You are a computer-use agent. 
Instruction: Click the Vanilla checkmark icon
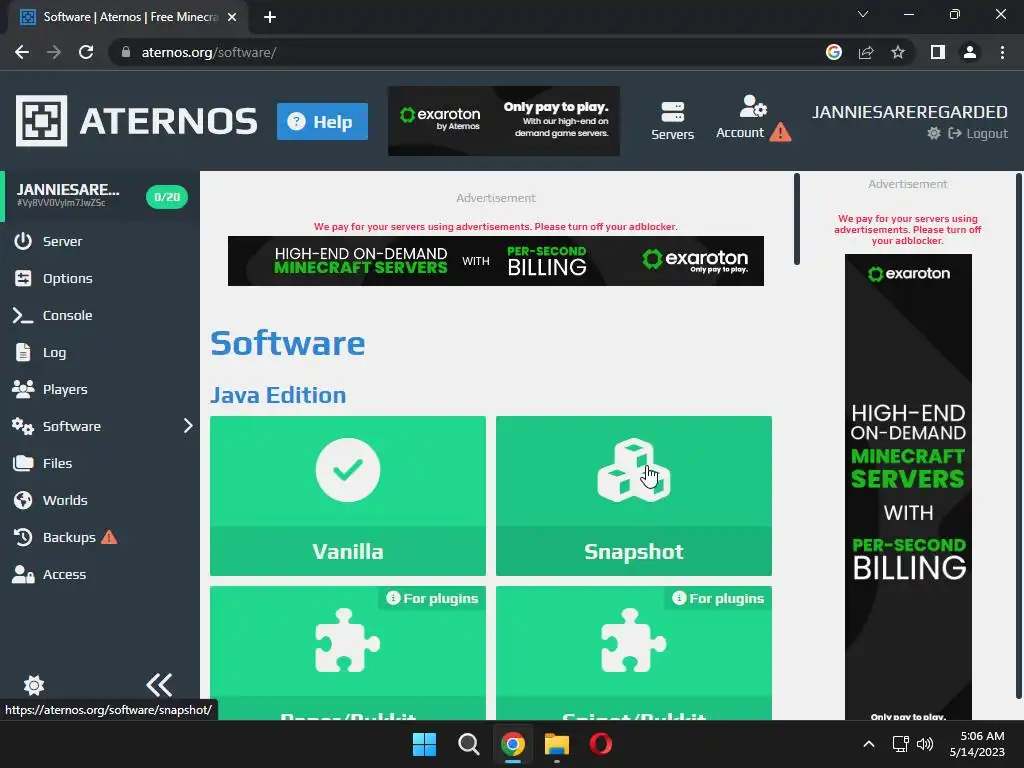point(347,470)
